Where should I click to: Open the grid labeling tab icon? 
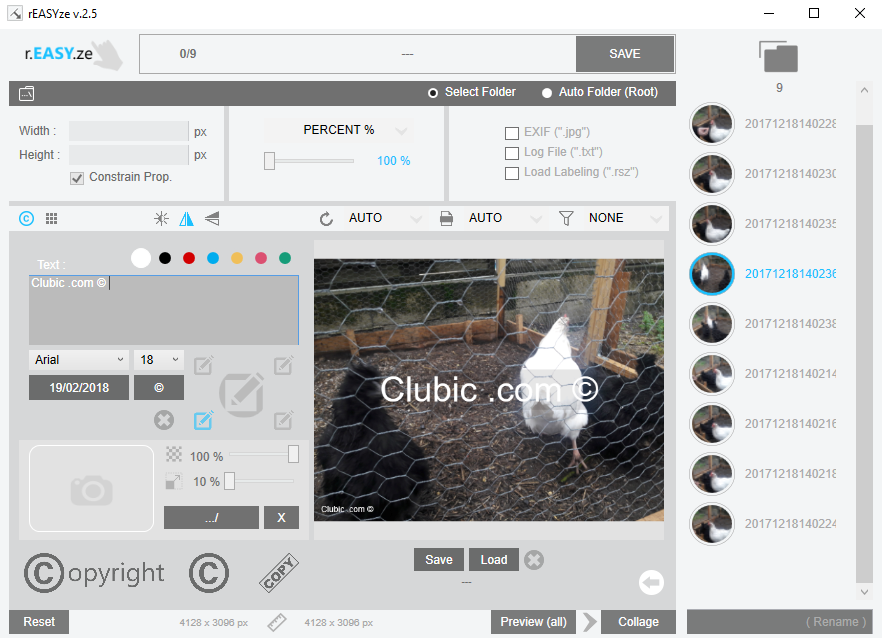click(51, 218)
